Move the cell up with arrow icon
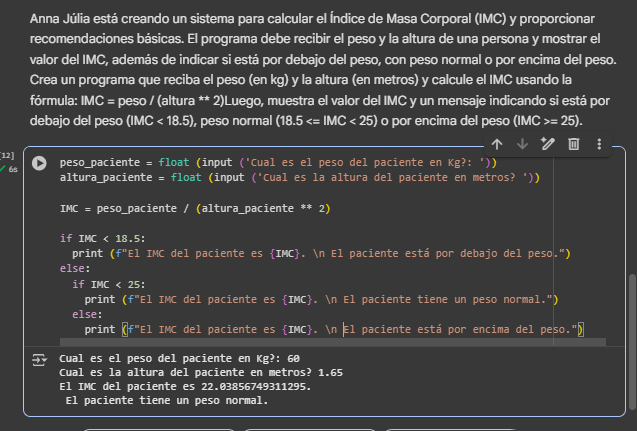Viewport: 637px width, 431px height. click(497, 144)
